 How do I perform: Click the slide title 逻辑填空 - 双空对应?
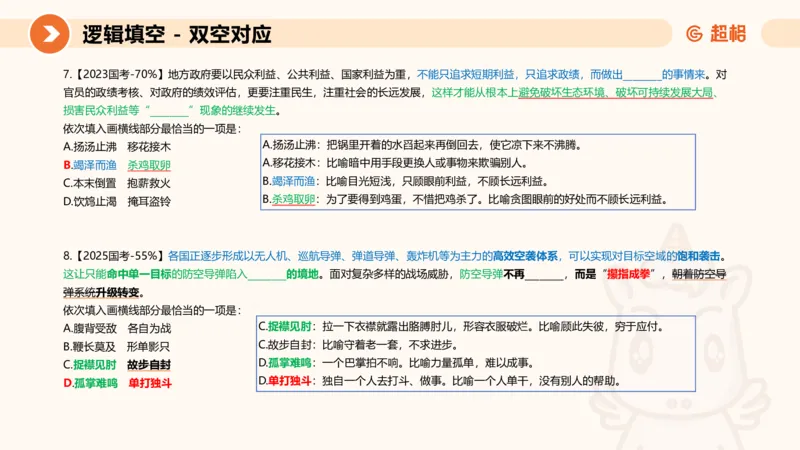click(x=177, y=34)
